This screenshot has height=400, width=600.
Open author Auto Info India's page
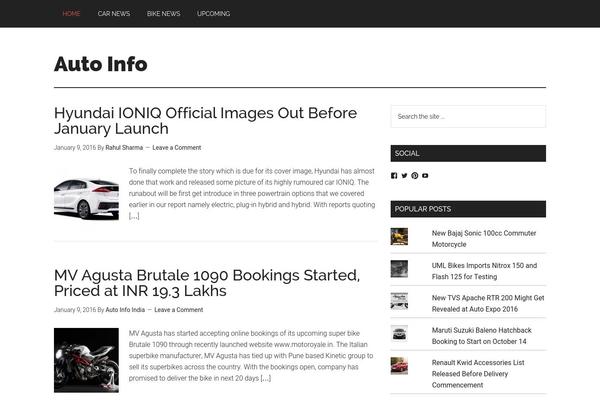coord(125,310)
